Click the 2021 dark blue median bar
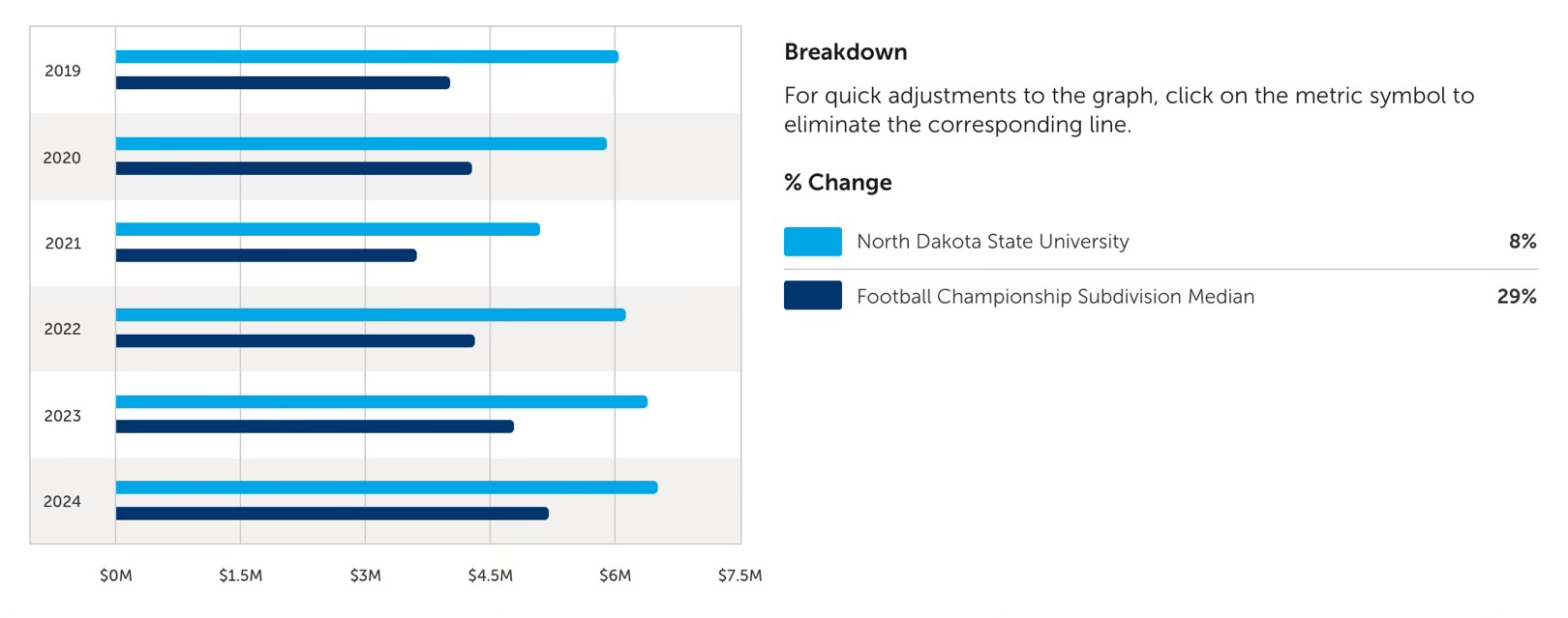Image resolution: width=1568 pixels, height=618 pixels. 266,255
